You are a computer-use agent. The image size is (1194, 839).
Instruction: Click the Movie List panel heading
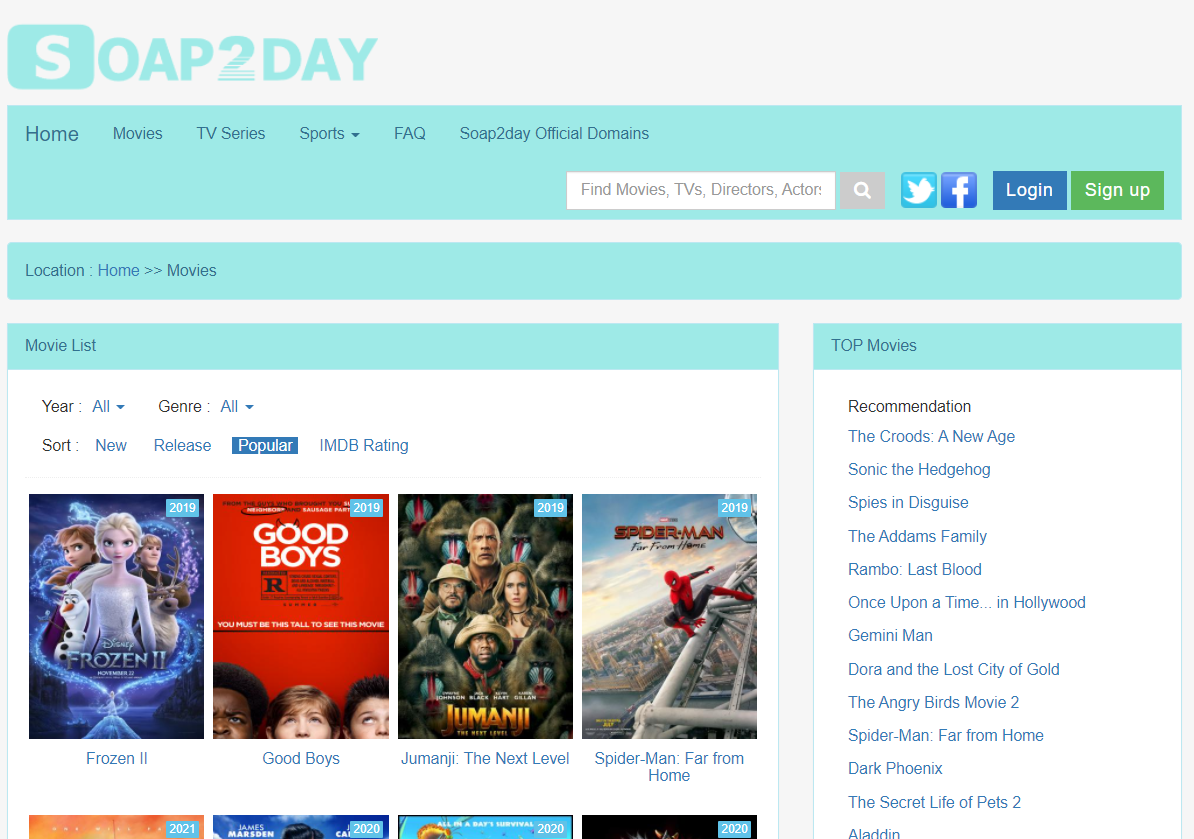[60, 346]
